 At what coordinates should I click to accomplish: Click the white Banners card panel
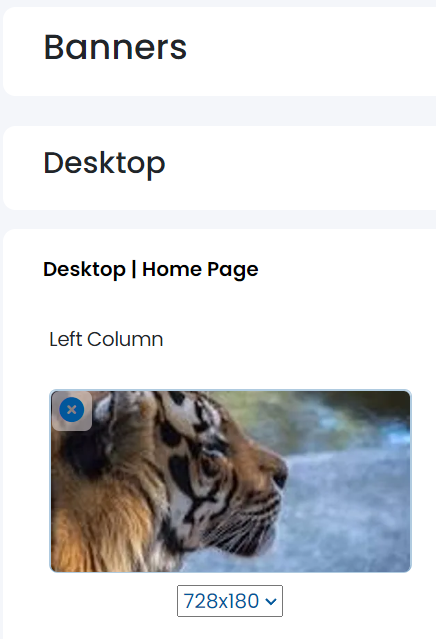[219, 51]
